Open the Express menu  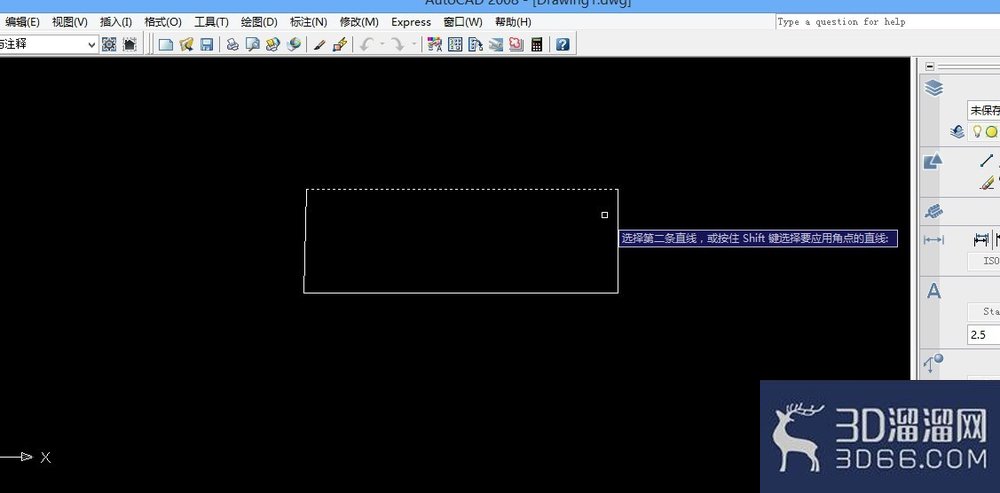click(x=411, y=22)
